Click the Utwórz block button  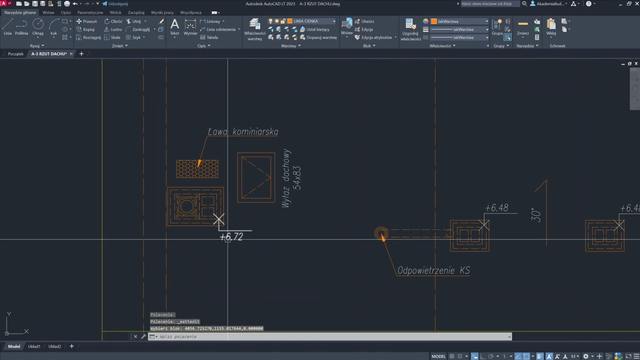[x=364, y=21]
